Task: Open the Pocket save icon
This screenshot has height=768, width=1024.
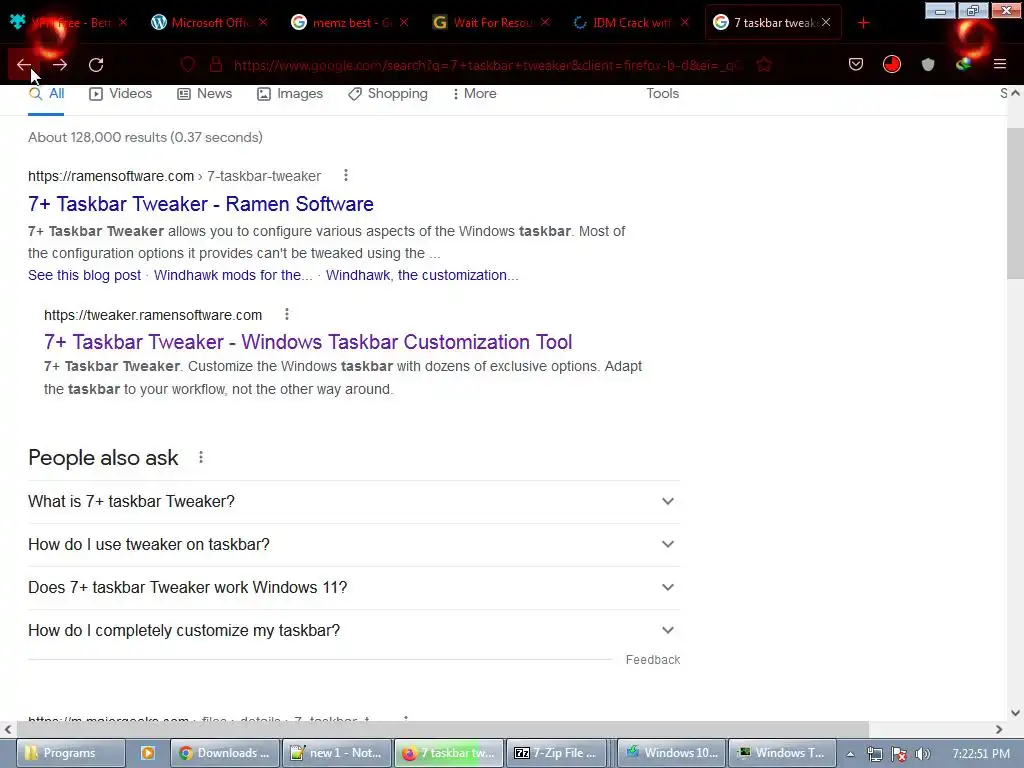Action: (856, 64)
